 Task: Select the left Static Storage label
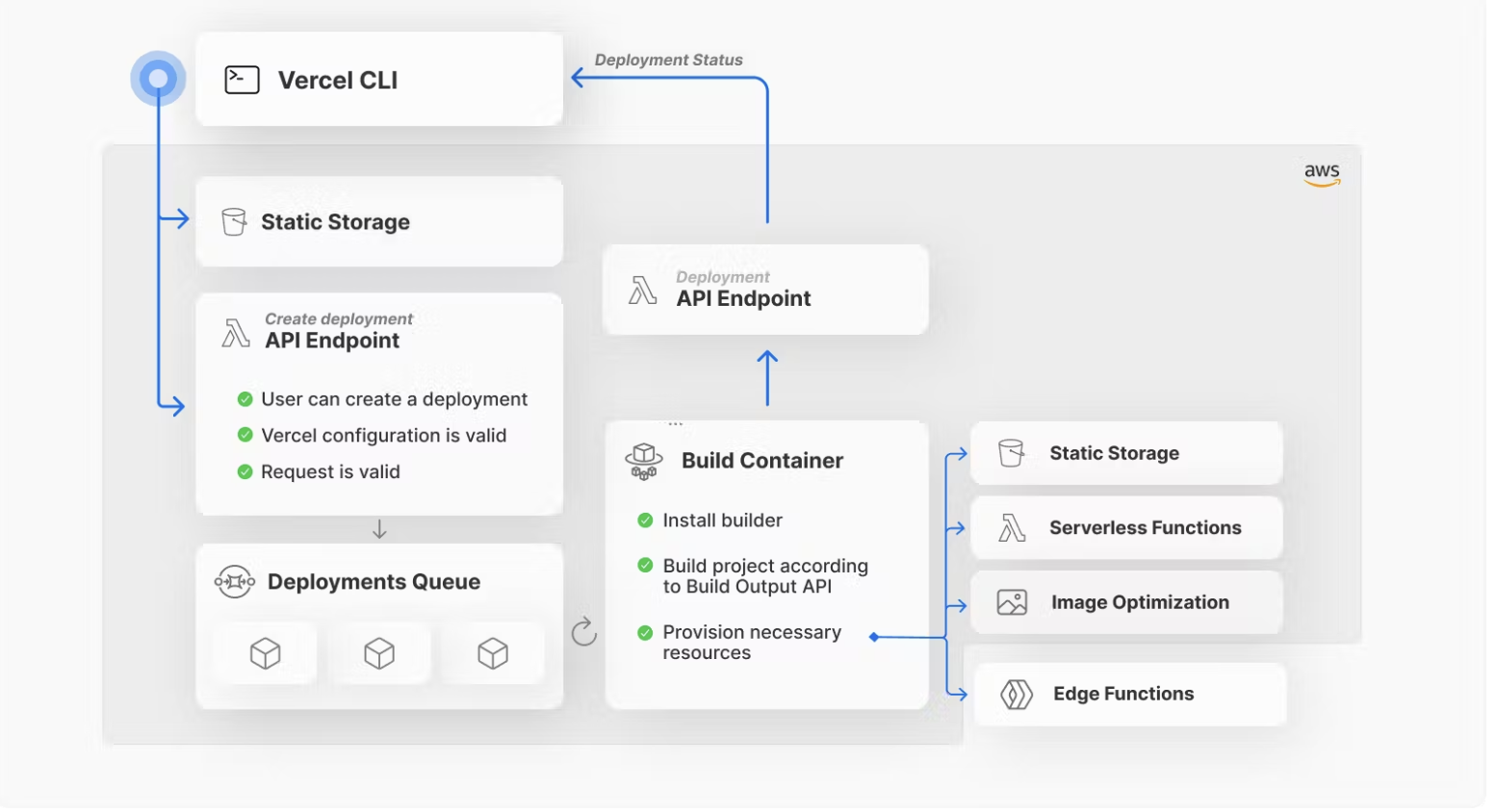335,222
